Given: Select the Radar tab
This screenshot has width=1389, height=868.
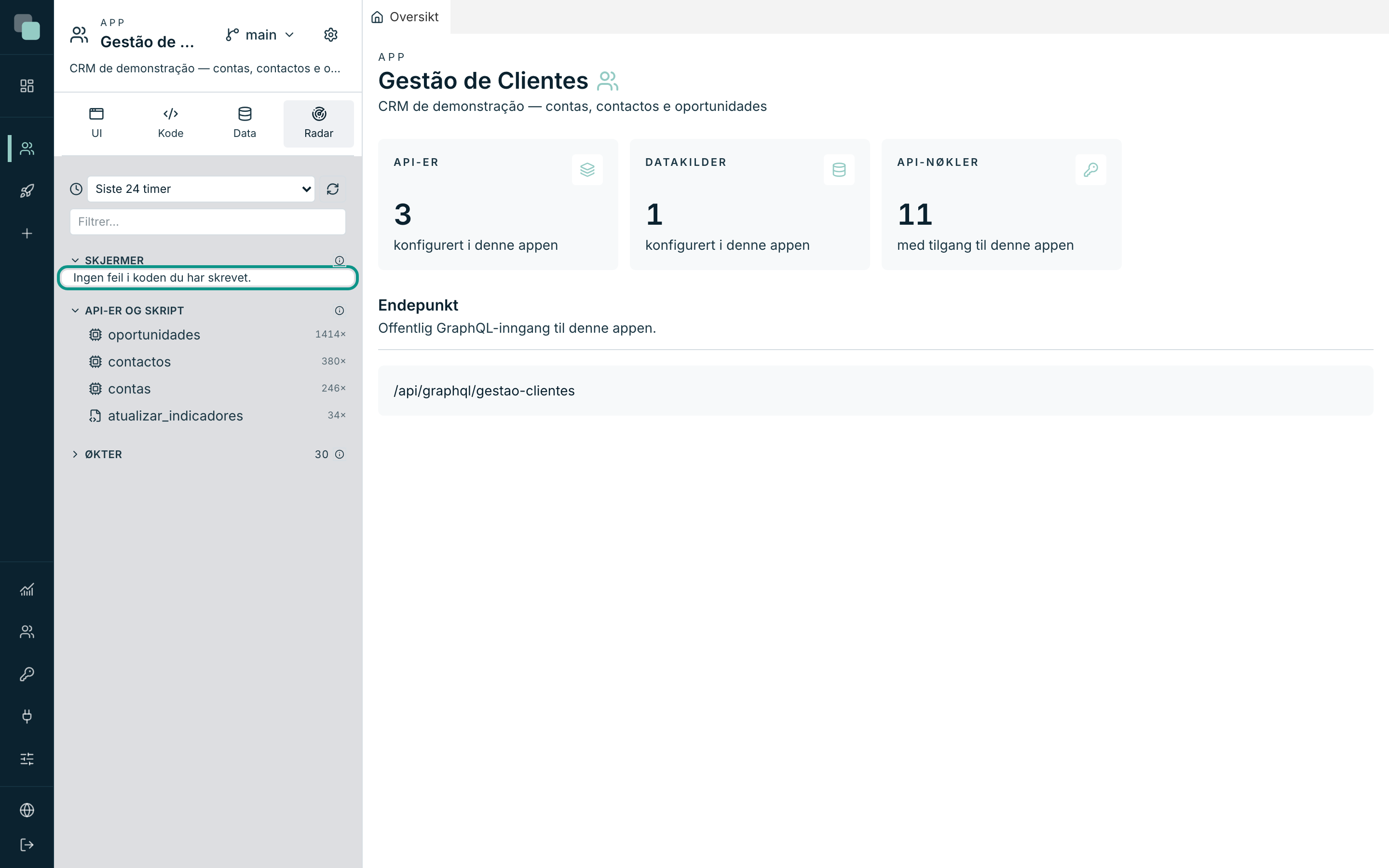Looking at the screenshot, I should click(x=318, y=123).
